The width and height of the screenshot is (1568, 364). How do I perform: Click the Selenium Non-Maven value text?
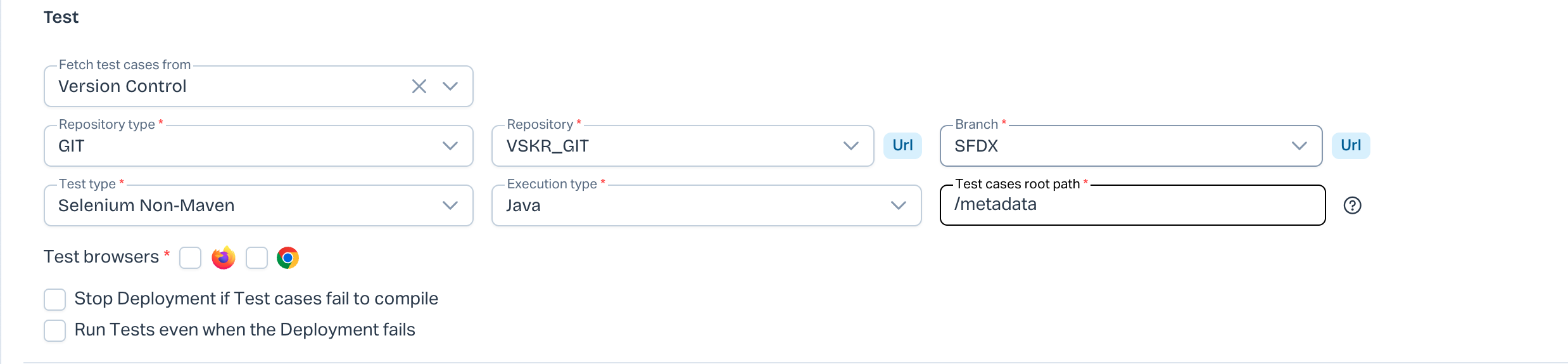(x=146, y=205)
